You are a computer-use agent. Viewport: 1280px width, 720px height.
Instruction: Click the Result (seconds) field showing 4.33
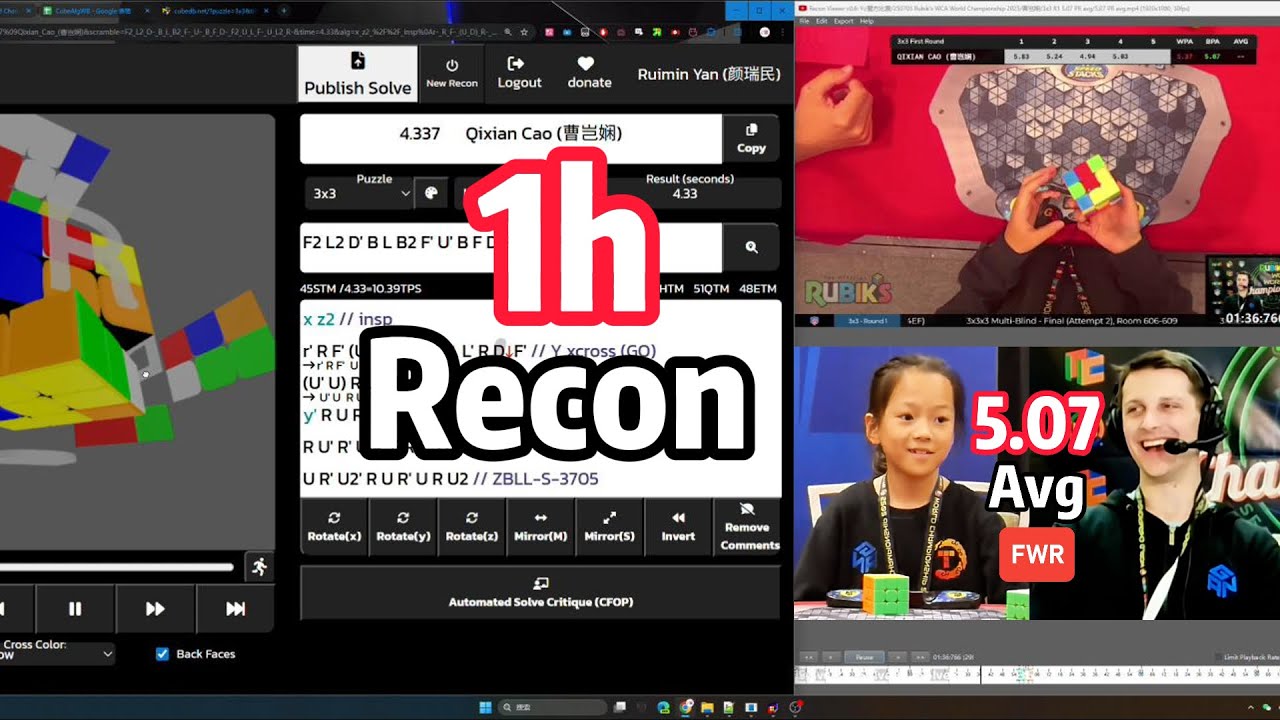[x=685, y=193]
